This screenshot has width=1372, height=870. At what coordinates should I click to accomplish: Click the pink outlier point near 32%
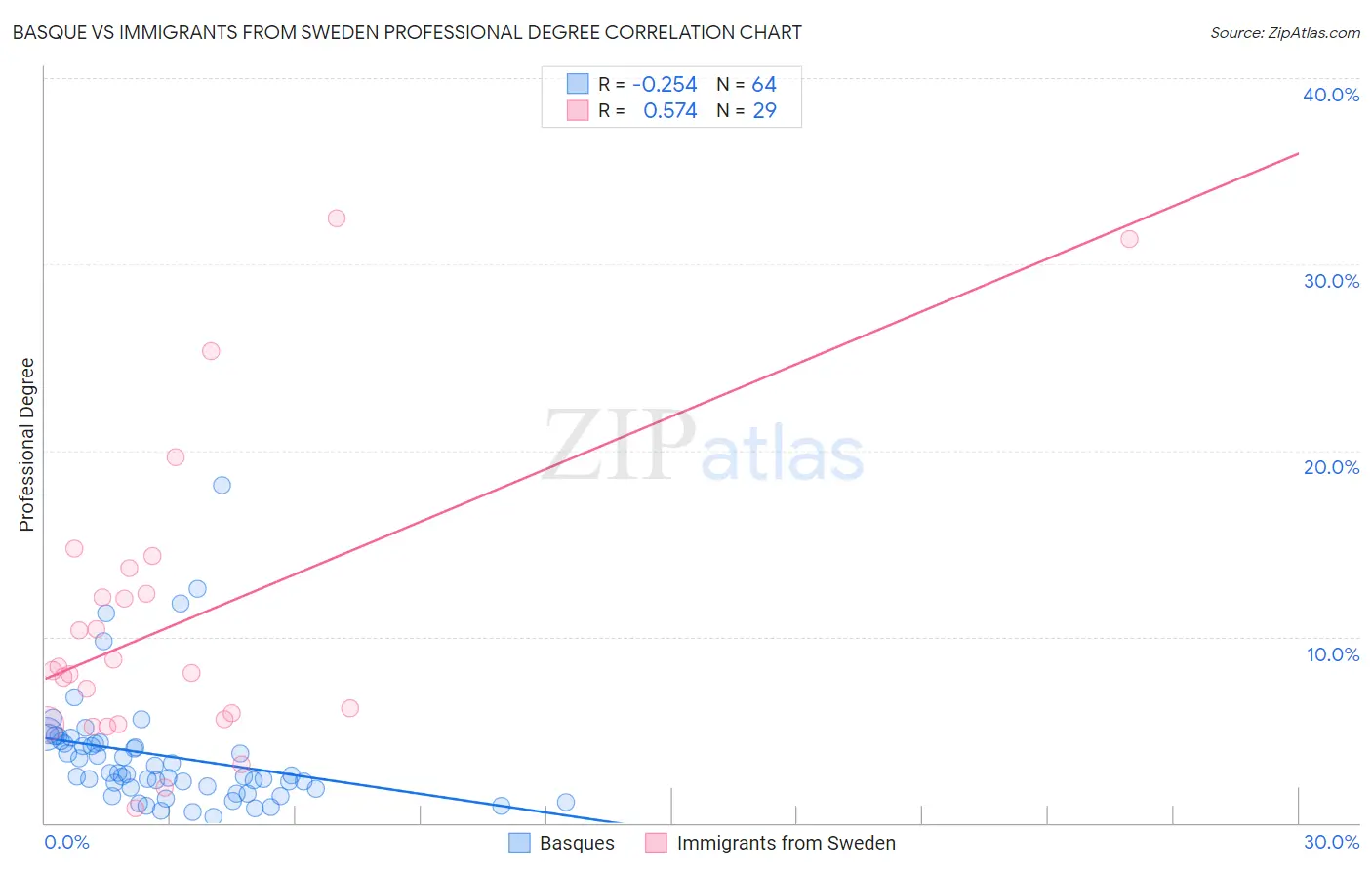point(337,218)
